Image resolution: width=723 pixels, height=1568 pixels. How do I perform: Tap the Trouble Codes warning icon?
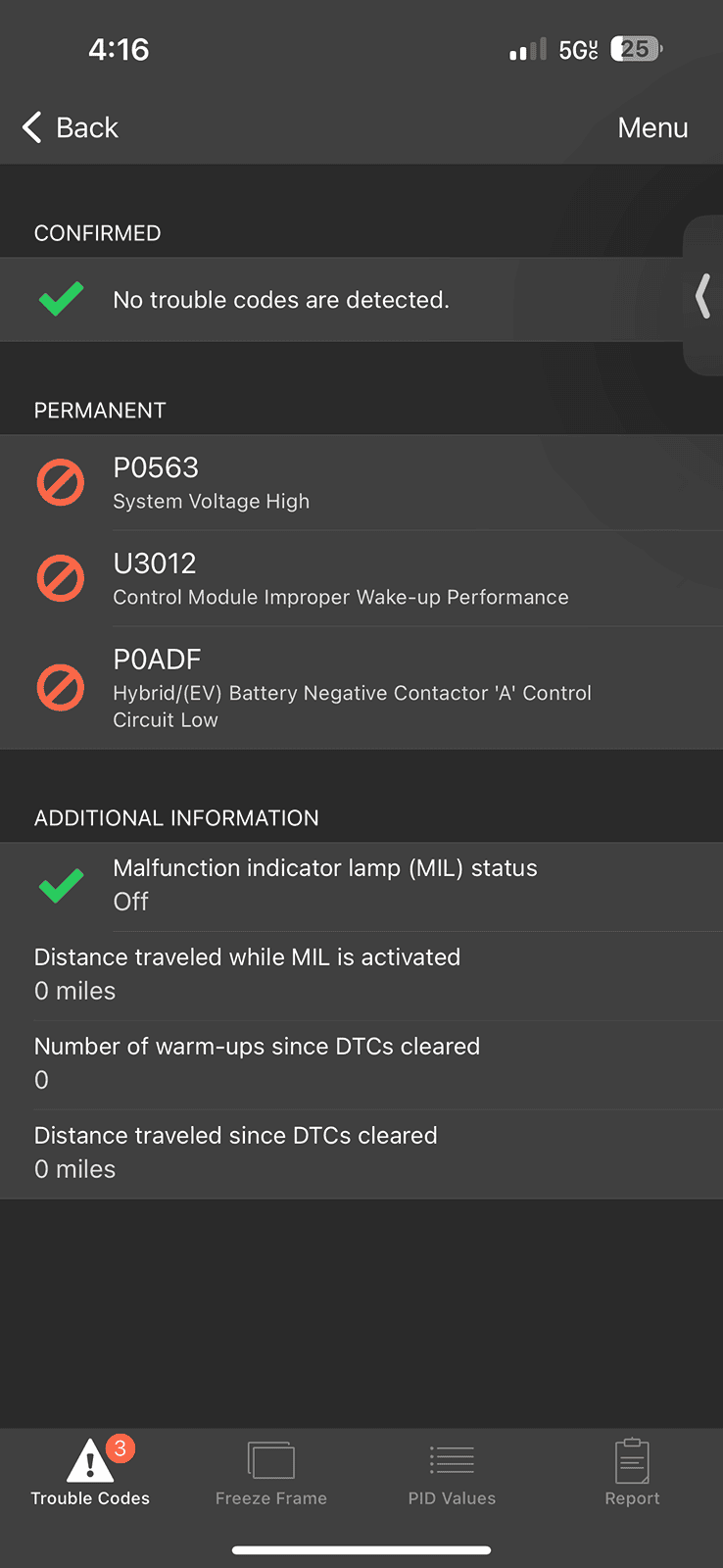point(88,1461)
